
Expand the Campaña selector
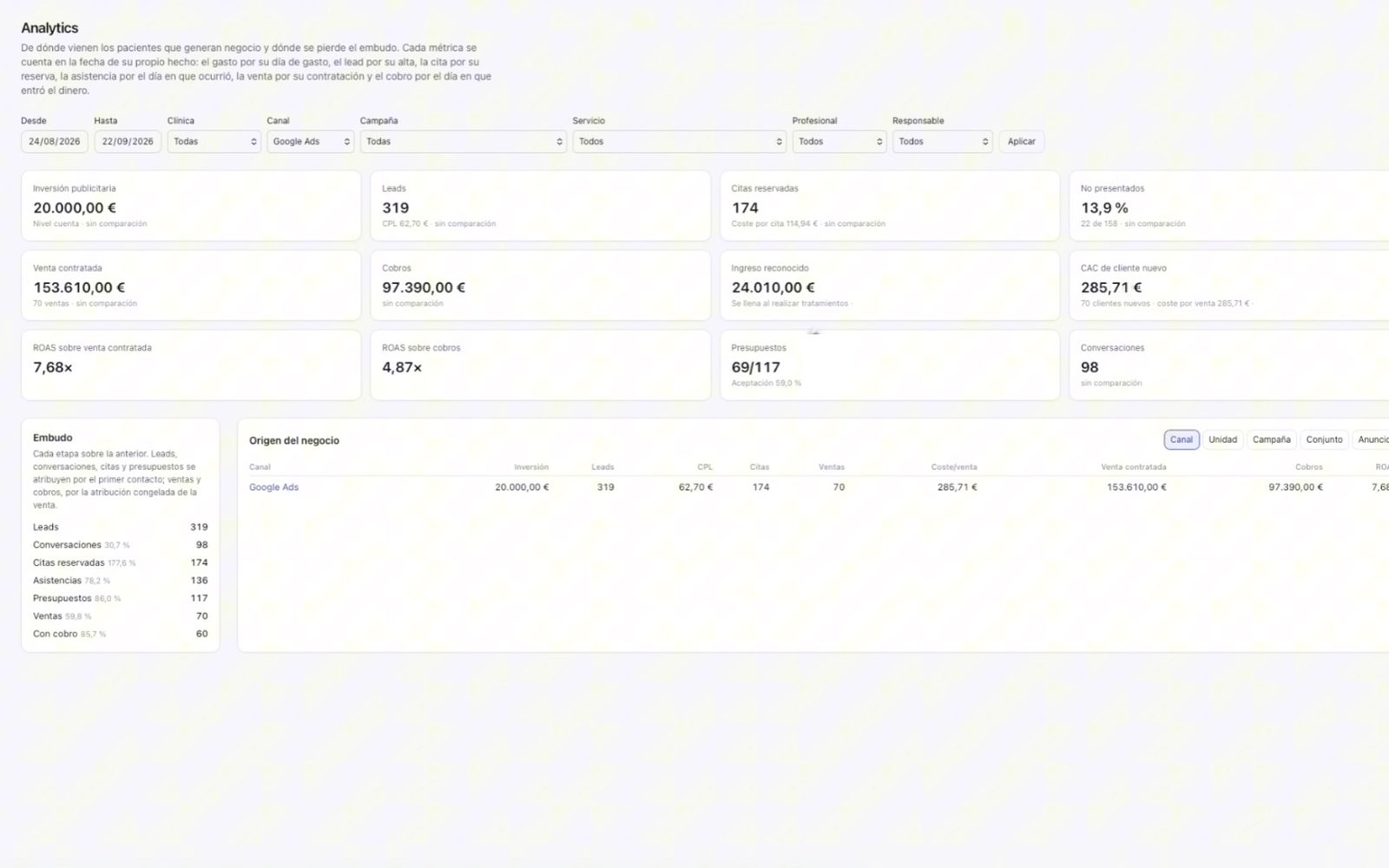point(463,141)
